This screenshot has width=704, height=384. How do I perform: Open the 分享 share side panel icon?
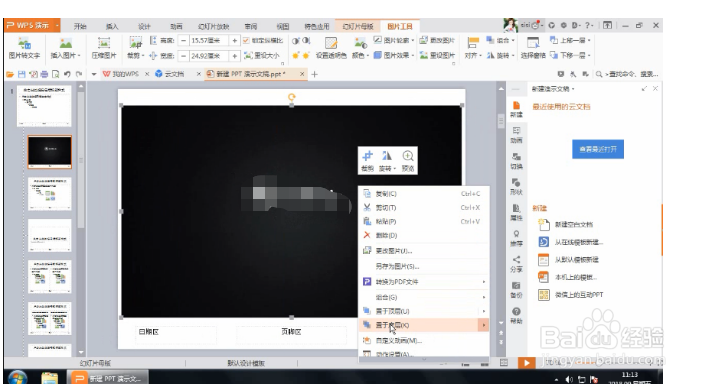click(x=516, y=264)
